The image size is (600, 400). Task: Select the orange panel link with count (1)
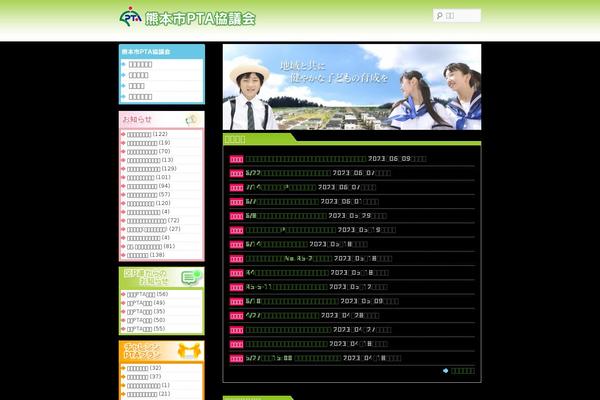(x=148, y=385)
